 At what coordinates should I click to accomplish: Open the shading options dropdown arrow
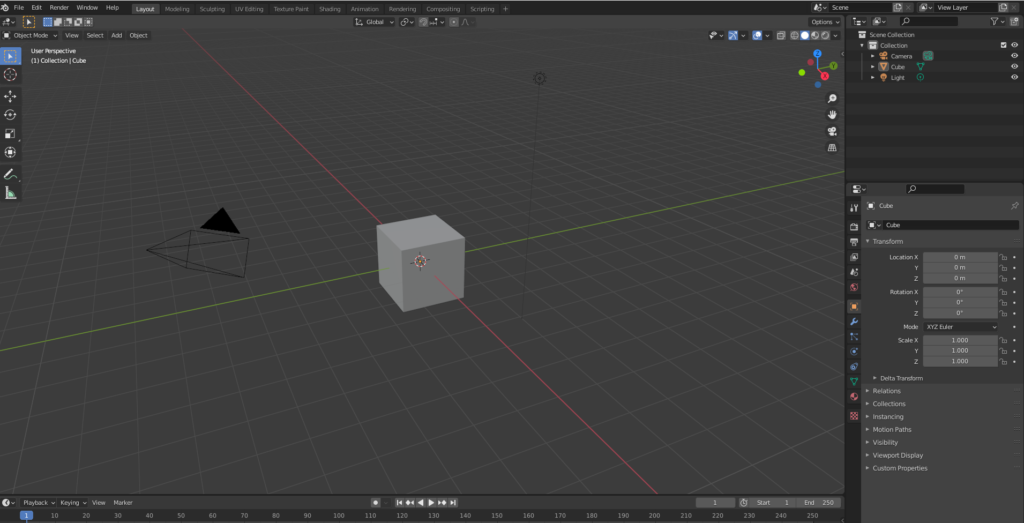pos(837,35)
